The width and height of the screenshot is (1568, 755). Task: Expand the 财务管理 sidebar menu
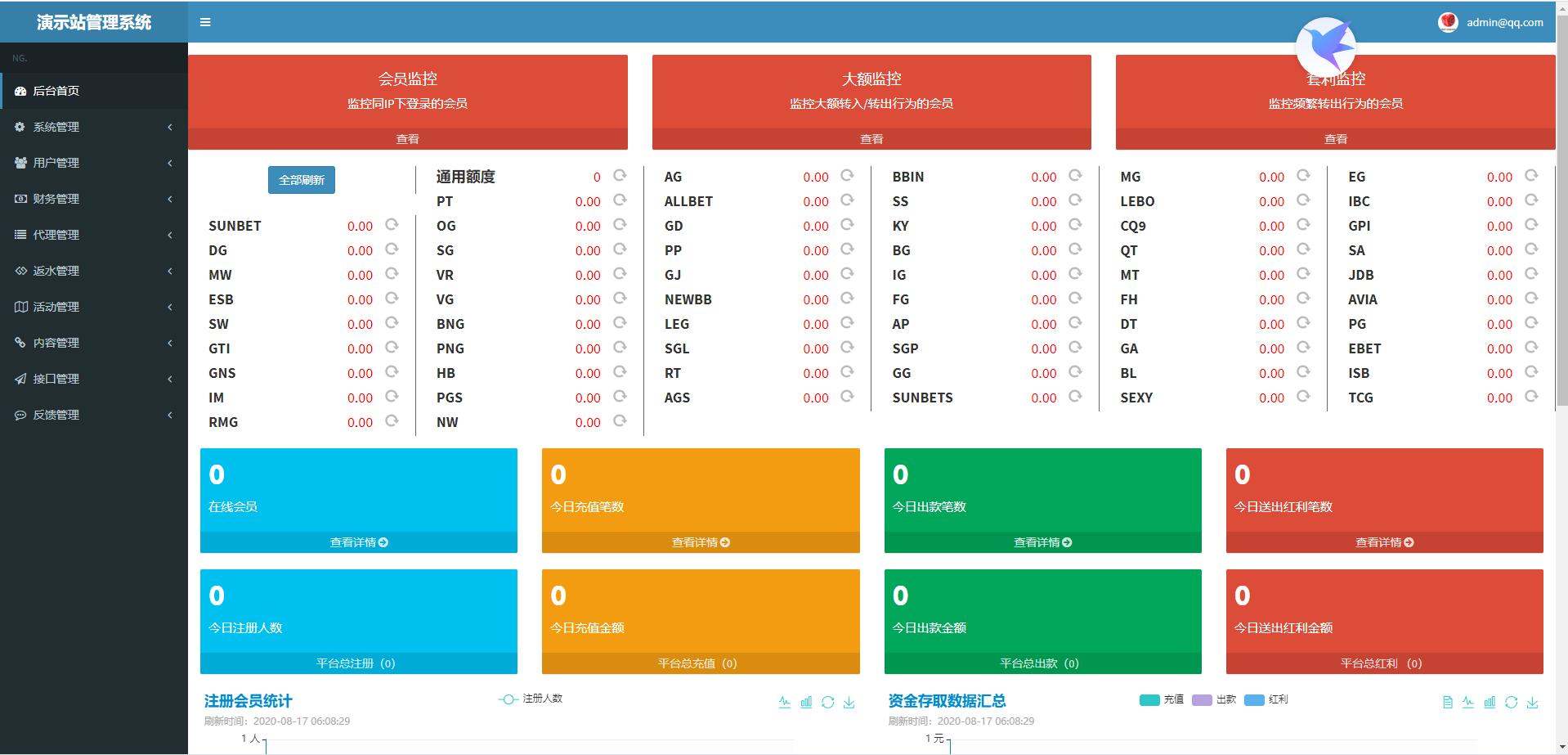click(x=93, y=199)
